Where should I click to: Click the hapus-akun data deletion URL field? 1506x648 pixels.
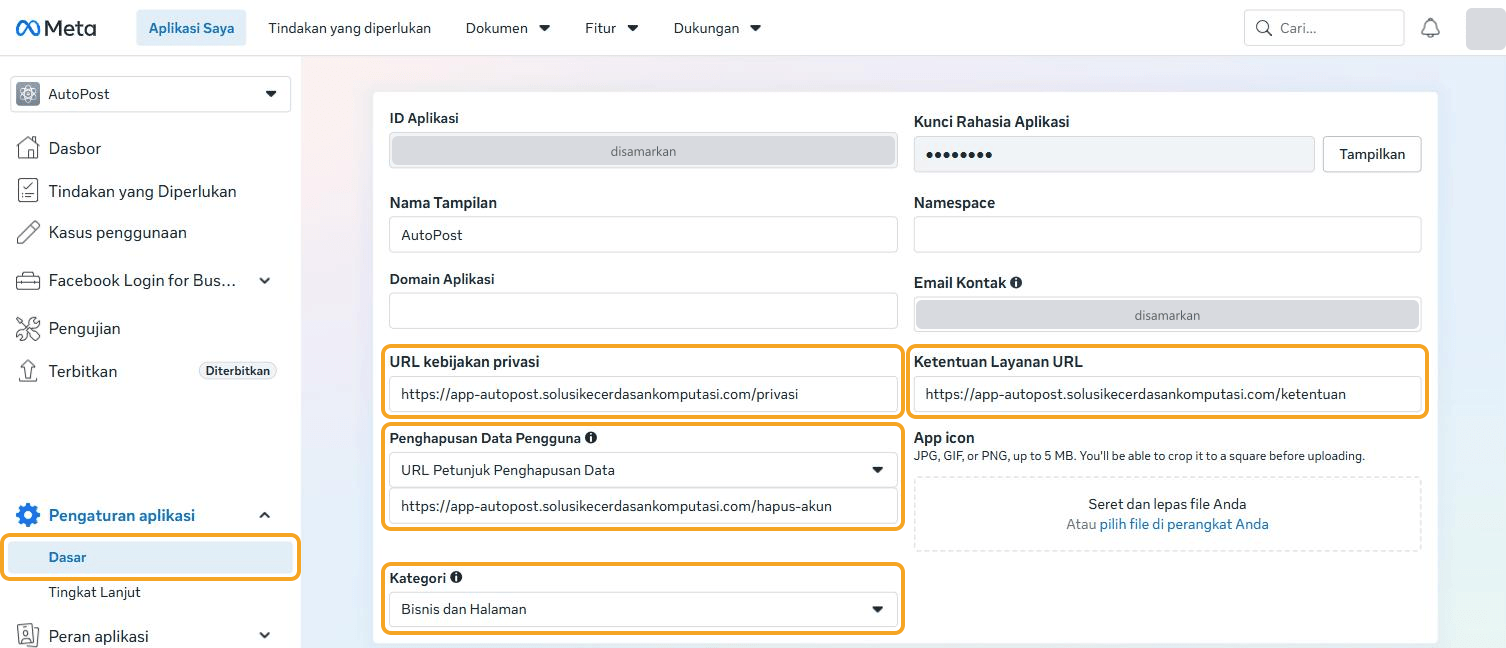[x=643, y=506]
